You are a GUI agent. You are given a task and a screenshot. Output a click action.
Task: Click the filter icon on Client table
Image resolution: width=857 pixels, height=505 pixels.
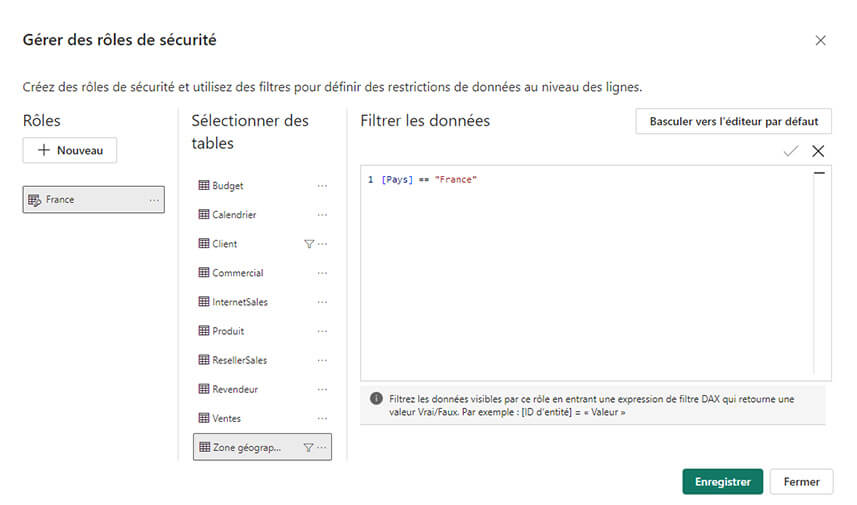(x=309, y=244)
